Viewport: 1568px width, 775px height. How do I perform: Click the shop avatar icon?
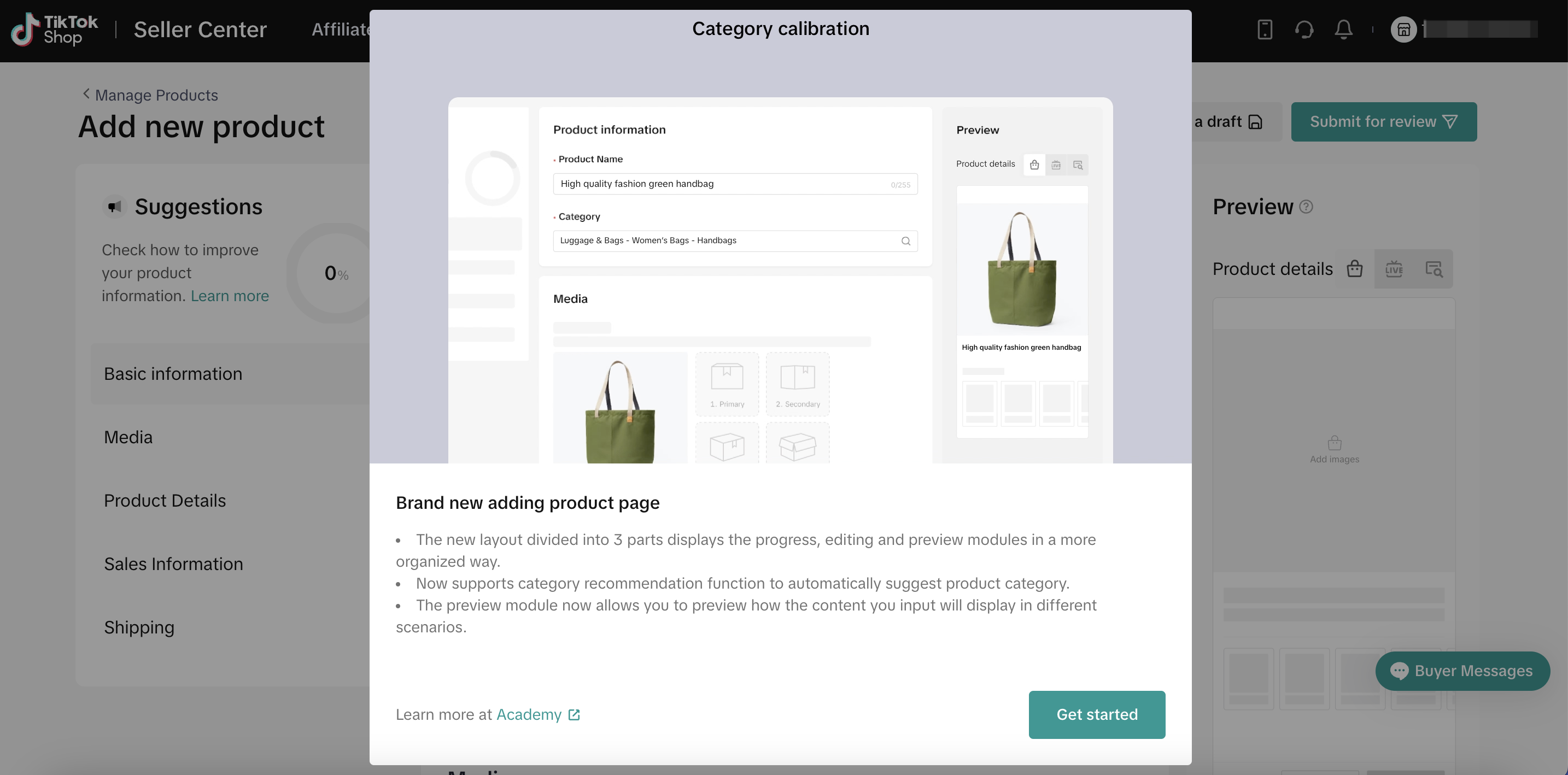click(1403, 29)
